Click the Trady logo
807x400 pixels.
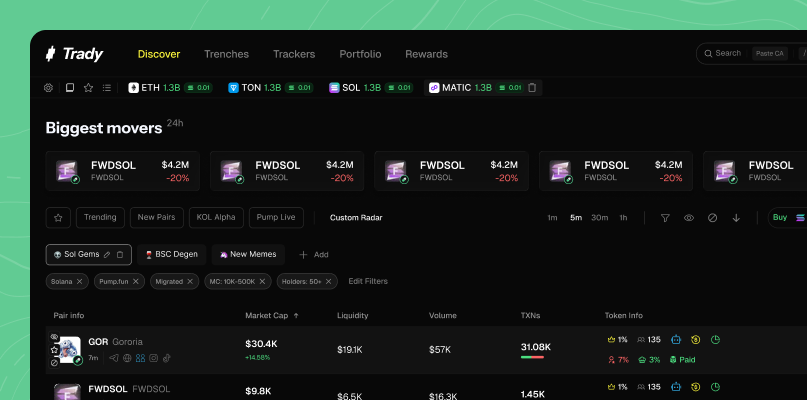[75, 54]
